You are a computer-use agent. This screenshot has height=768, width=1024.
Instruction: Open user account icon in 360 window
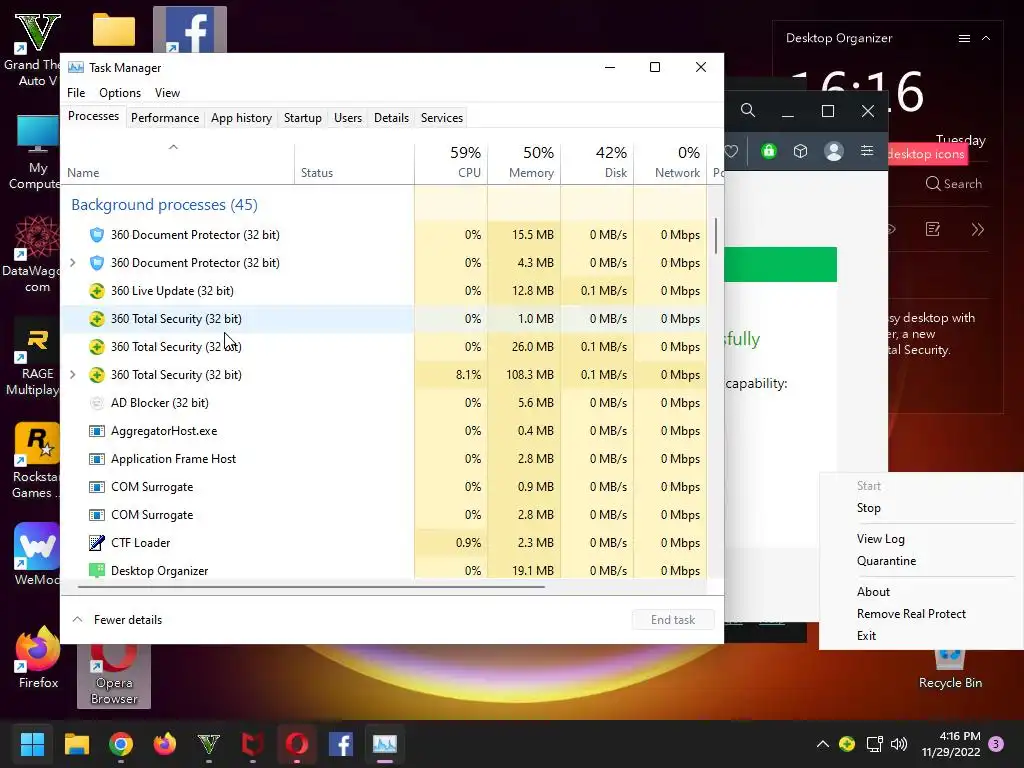pos(833,152)
